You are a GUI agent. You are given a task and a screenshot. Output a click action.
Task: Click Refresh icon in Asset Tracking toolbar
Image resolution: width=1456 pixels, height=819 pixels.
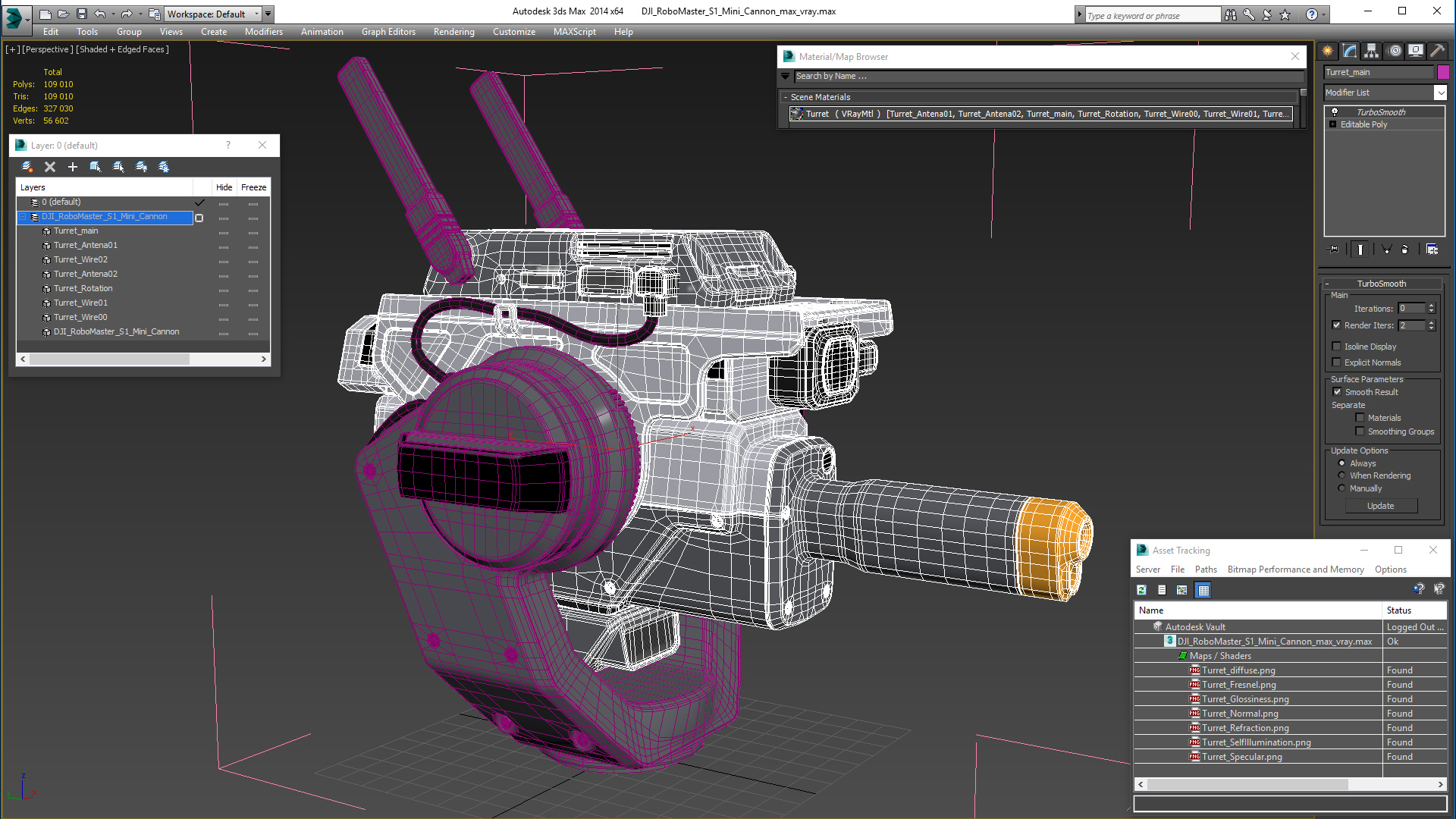click(1141, 590)
